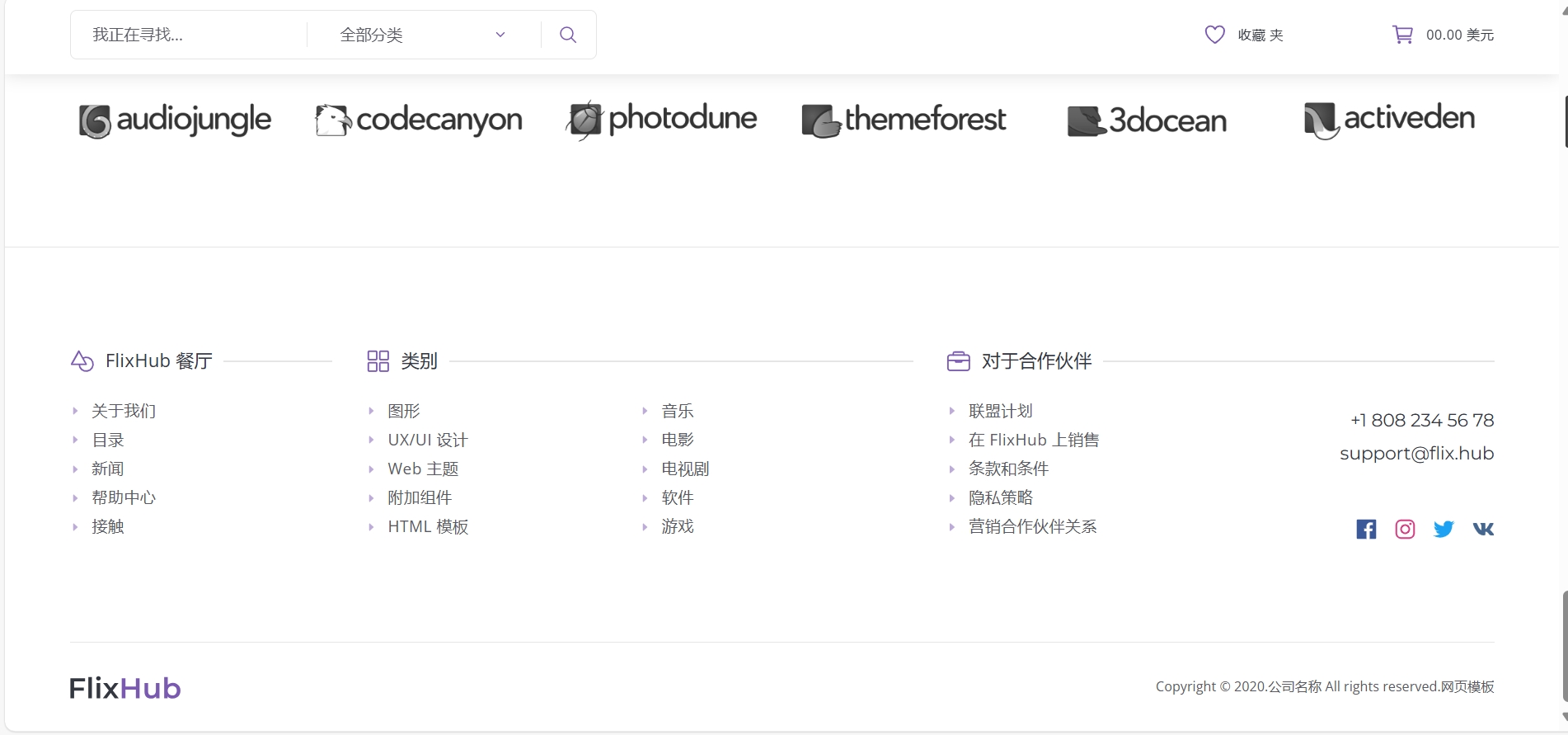Open the 条款和条件 link
This screenshot has height=735, width=1568.
[x=1008, y=469]
